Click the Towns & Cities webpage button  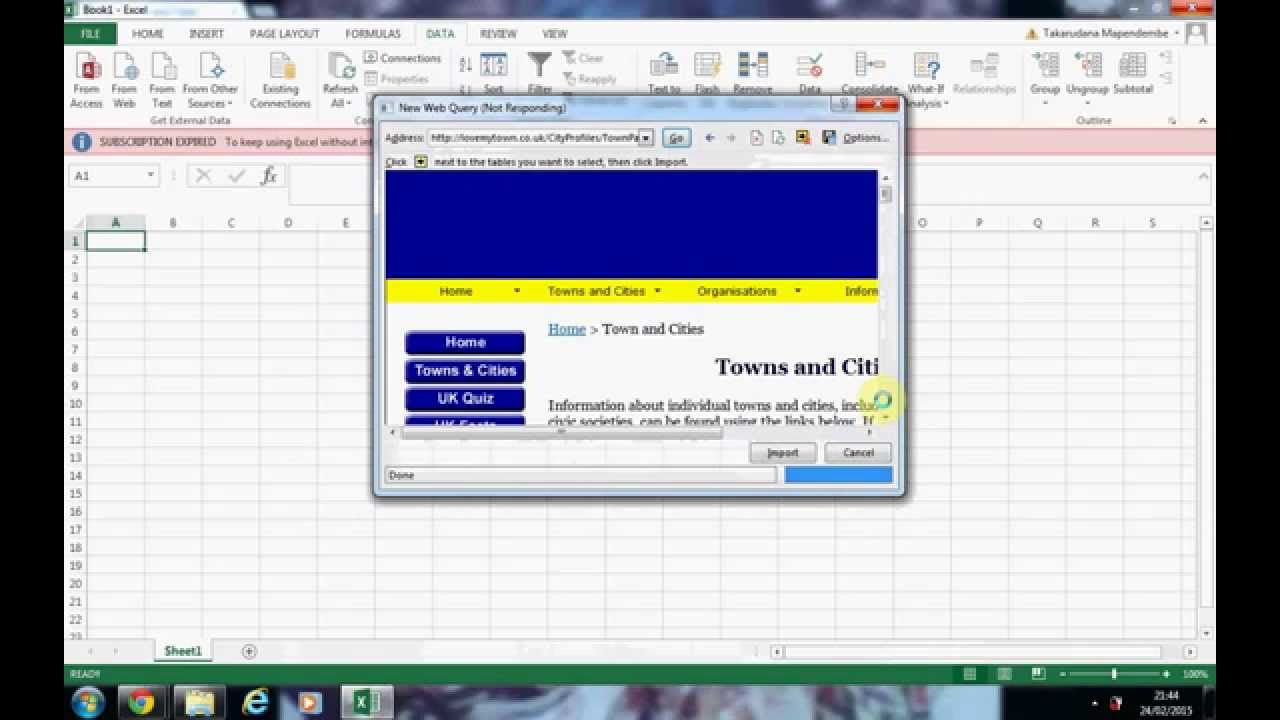click(465, 370)
